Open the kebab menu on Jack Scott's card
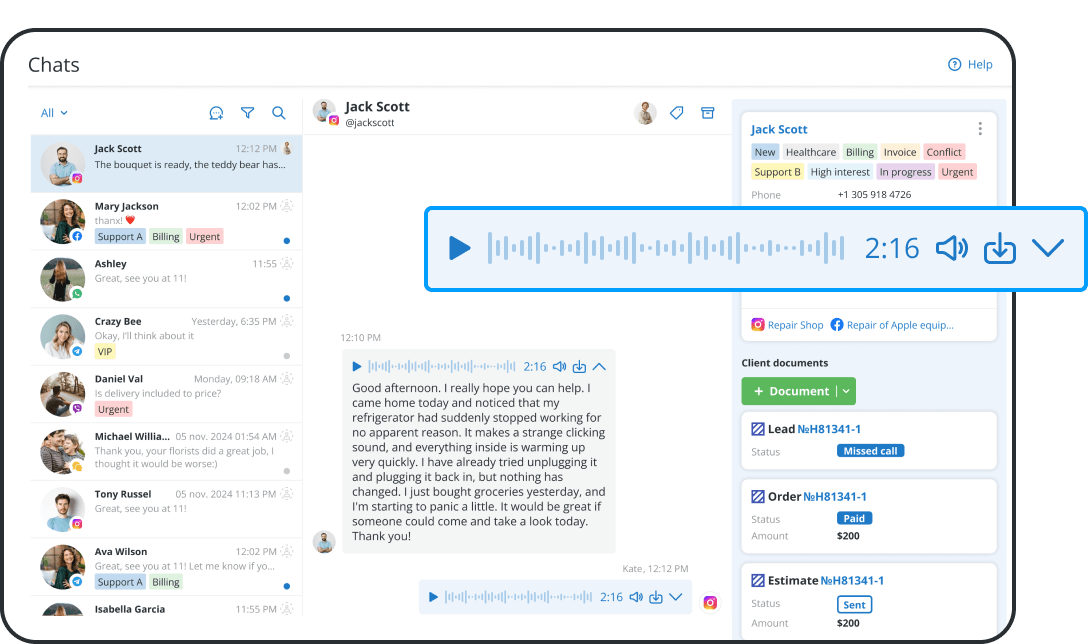The image size is (1092, 644). coord(980,128)
